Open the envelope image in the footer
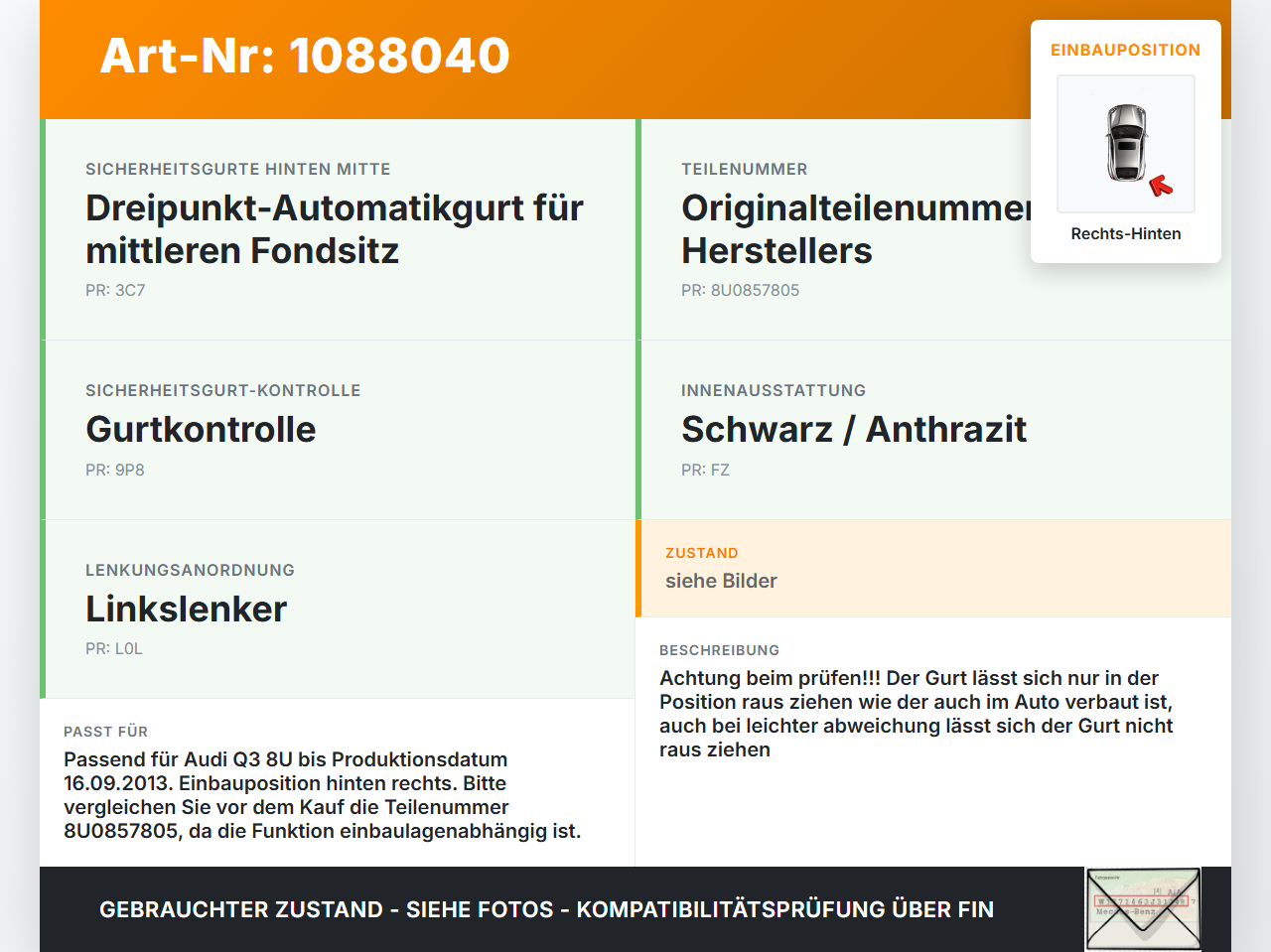This screenshot has width=1271, height=952. (1144, 909)
